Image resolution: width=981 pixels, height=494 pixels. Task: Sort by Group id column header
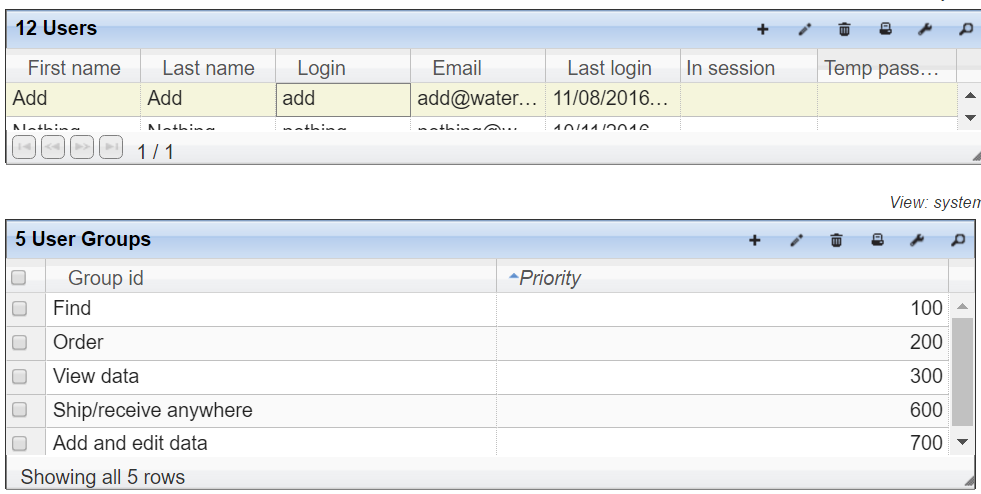tap(271, 278)
